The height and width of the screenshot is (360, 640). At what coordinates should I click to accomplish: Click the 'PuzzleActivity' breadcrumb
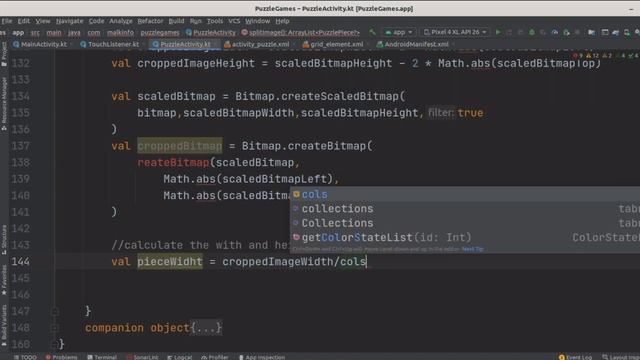[x=214, y=32]
